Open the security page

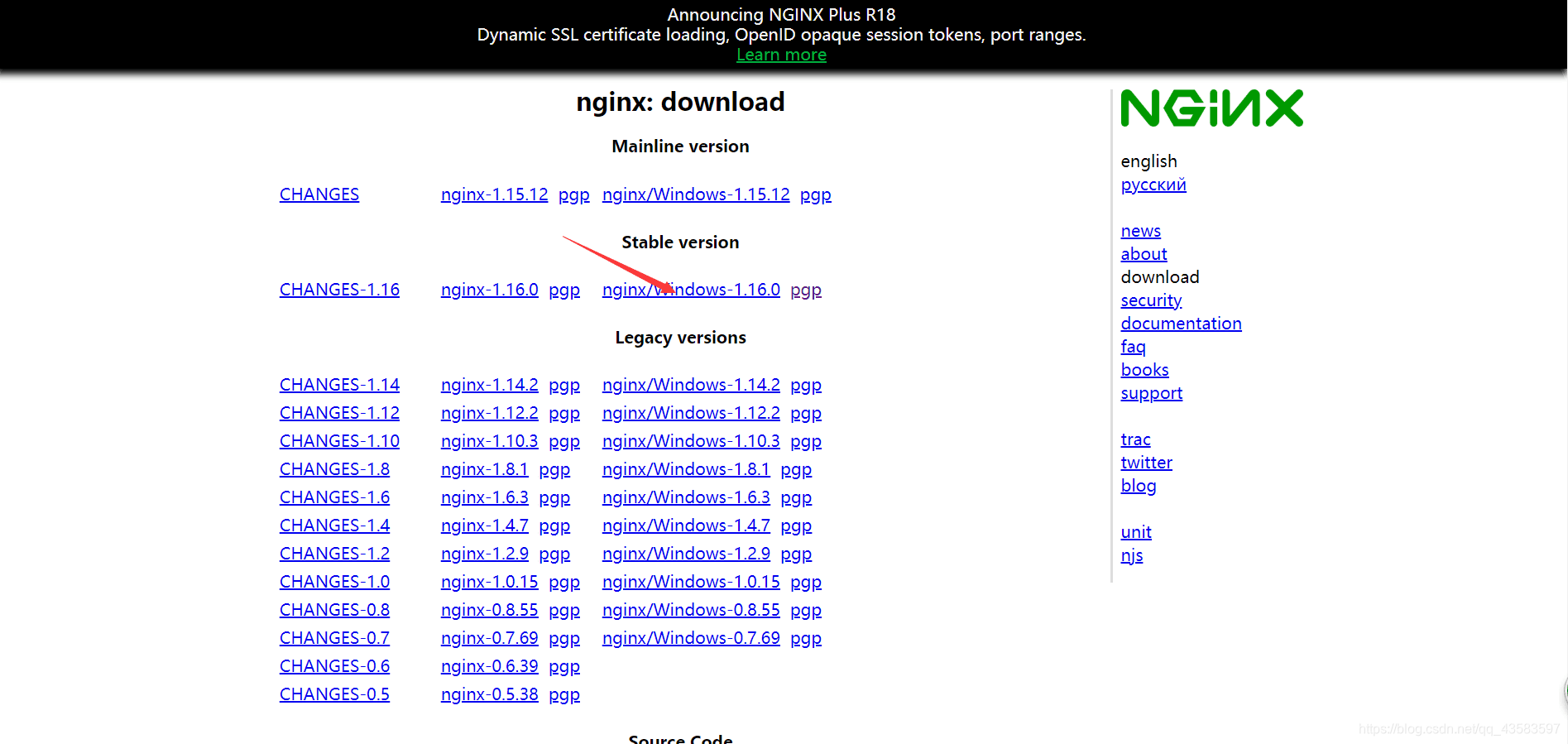point(1151,300)
